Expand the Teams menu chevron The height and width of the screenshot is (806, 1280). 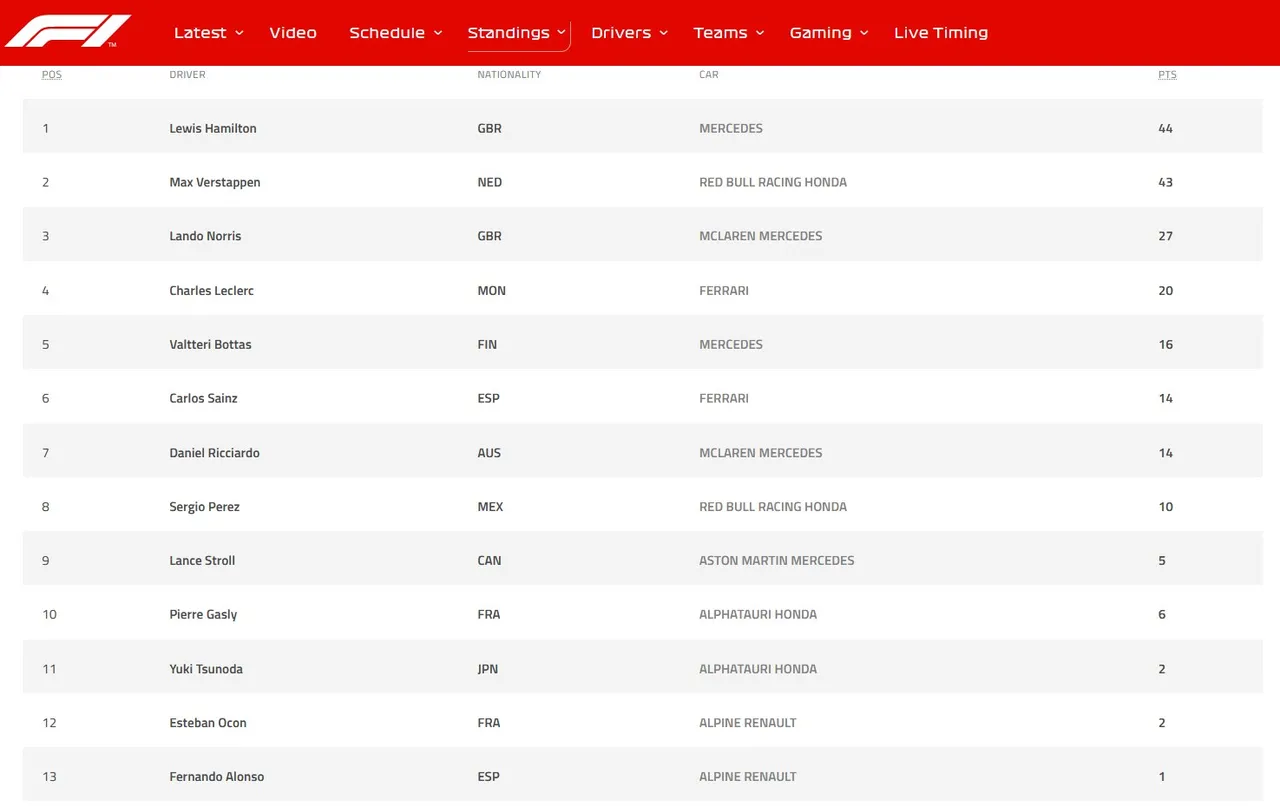click(760, 33)
